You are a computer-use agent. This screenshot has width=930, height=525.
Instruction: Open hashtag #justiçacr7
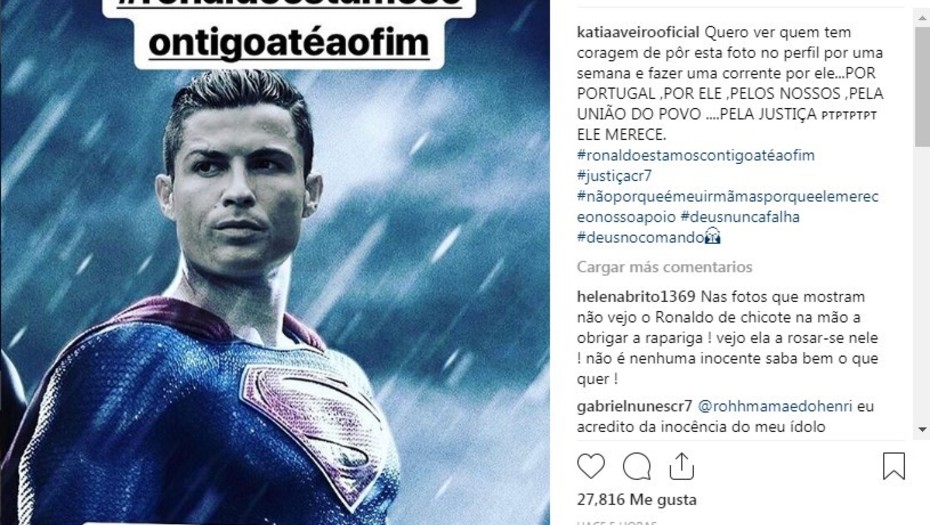614,176
